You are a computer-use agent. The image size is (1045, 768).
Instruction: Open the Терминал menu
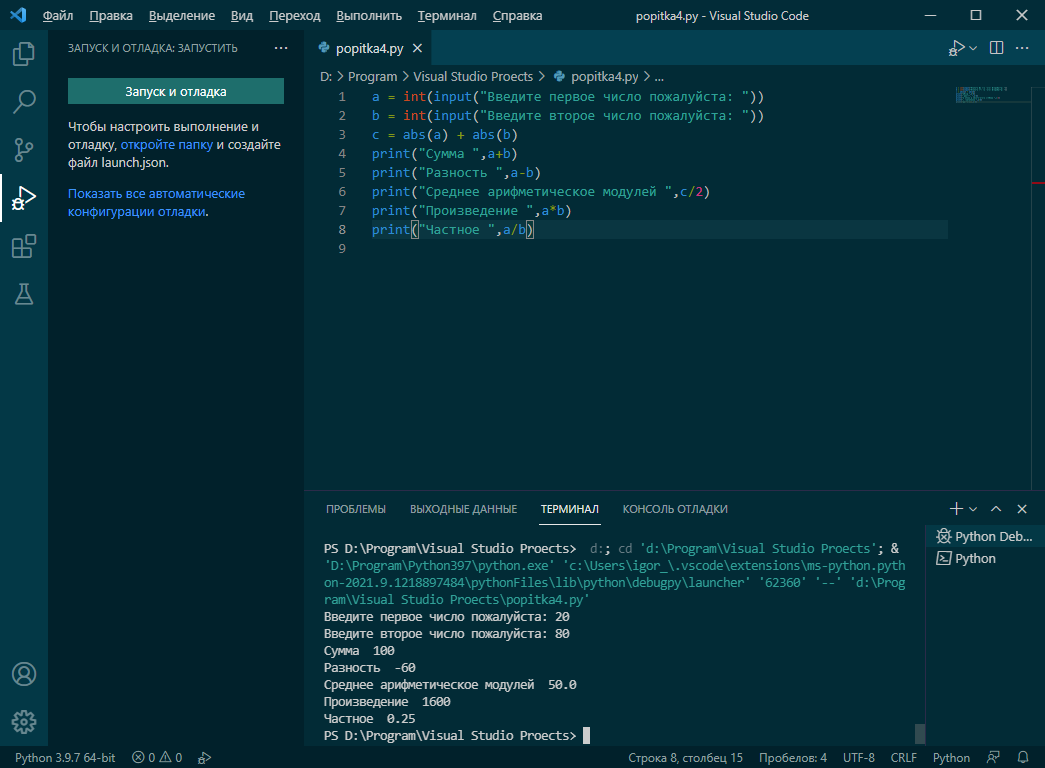[x=446, y=15]
